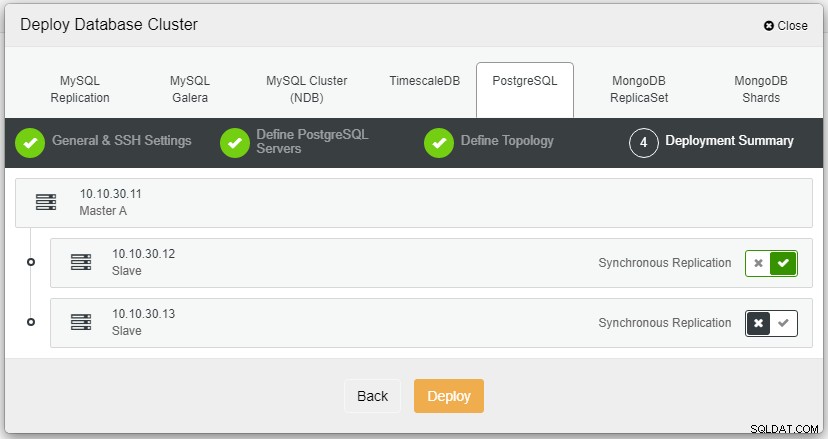Click the server icon next to 10.10.30.13 Slave
This screenshot has width=828, height=439.
(81, 322)
